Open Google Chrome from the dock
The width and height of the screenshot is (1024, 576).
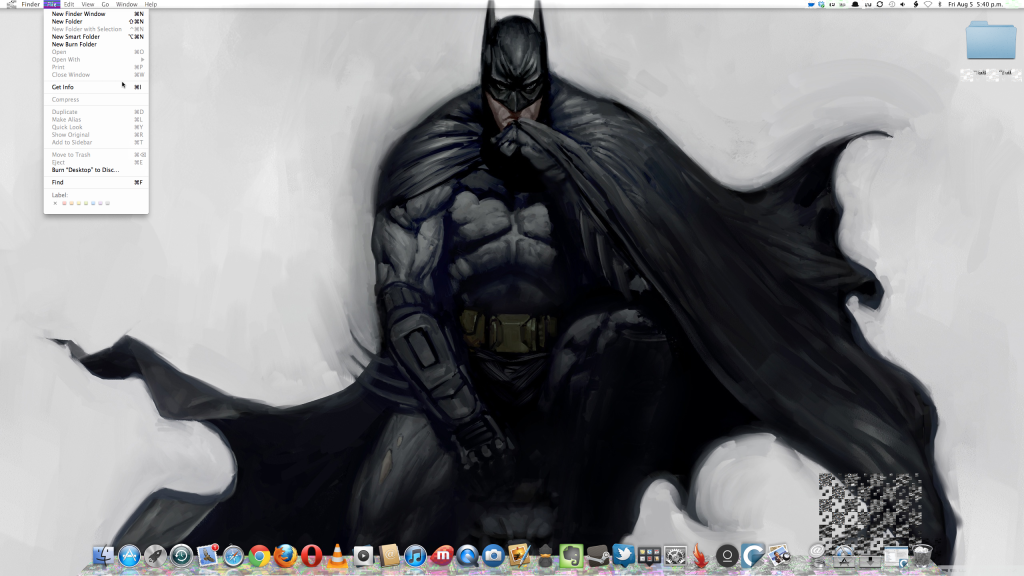260,555
